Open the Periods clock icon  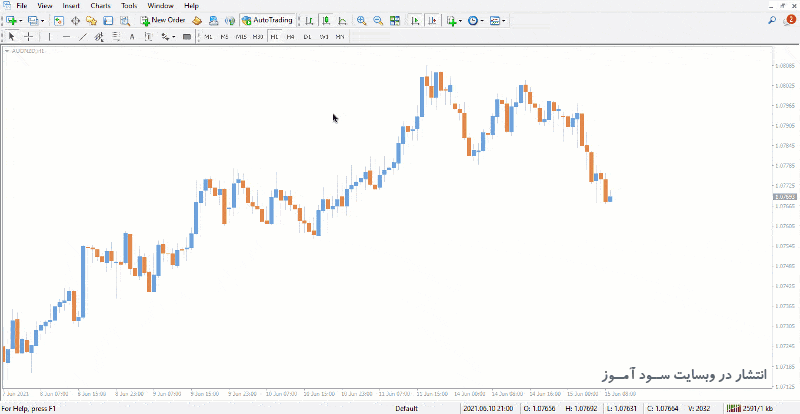[x=473, y=20]
